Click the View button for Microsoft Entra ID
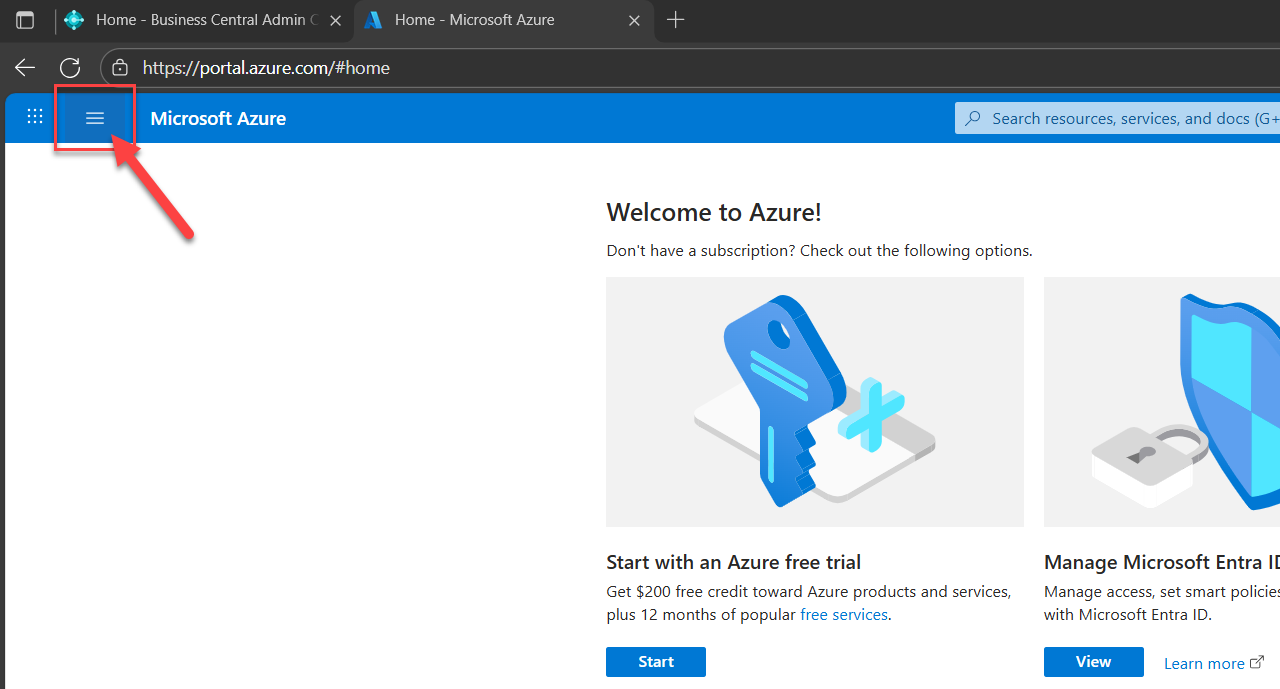 point(1093,662)
